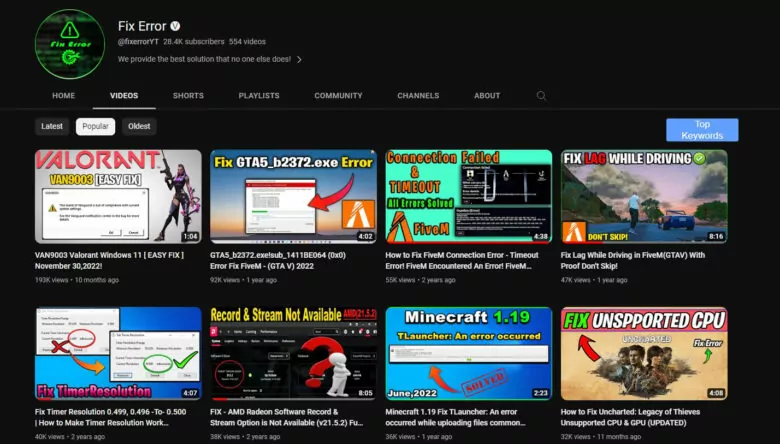Viewport: 780px width, 444px height.
Task: Open the Valorant VAN9003 video thumbnail
Action: point(118,196)
